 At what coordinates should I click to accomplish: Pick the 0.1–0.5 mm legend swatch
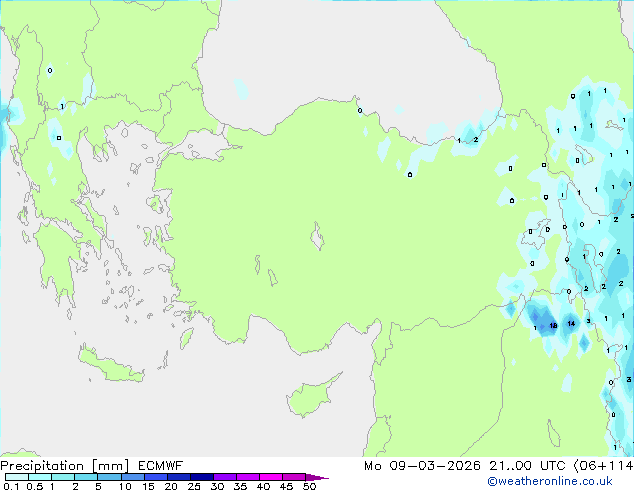click(17, 477)
